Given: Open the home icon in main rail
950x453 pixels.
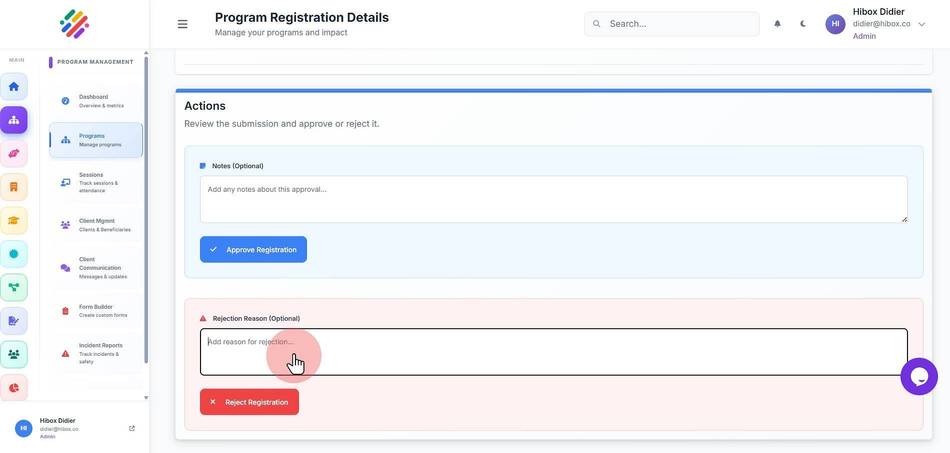Looking at the screenshot, I should point(14,87).
